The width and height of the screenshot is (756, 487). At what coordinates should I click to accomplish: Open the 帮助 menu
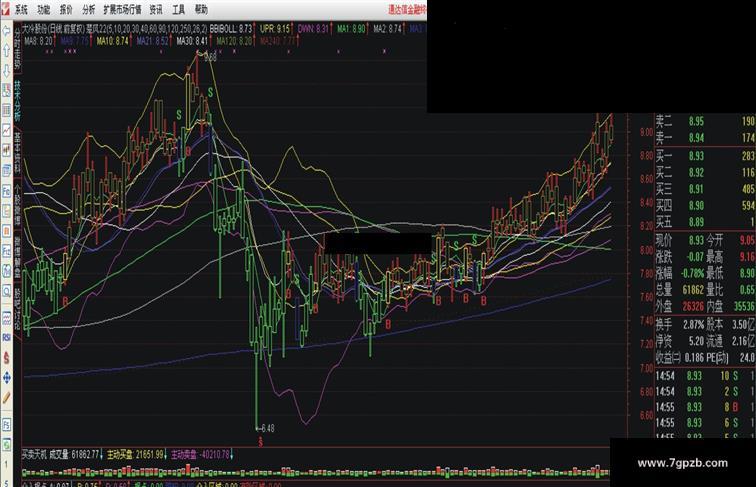tap(201, 9)
